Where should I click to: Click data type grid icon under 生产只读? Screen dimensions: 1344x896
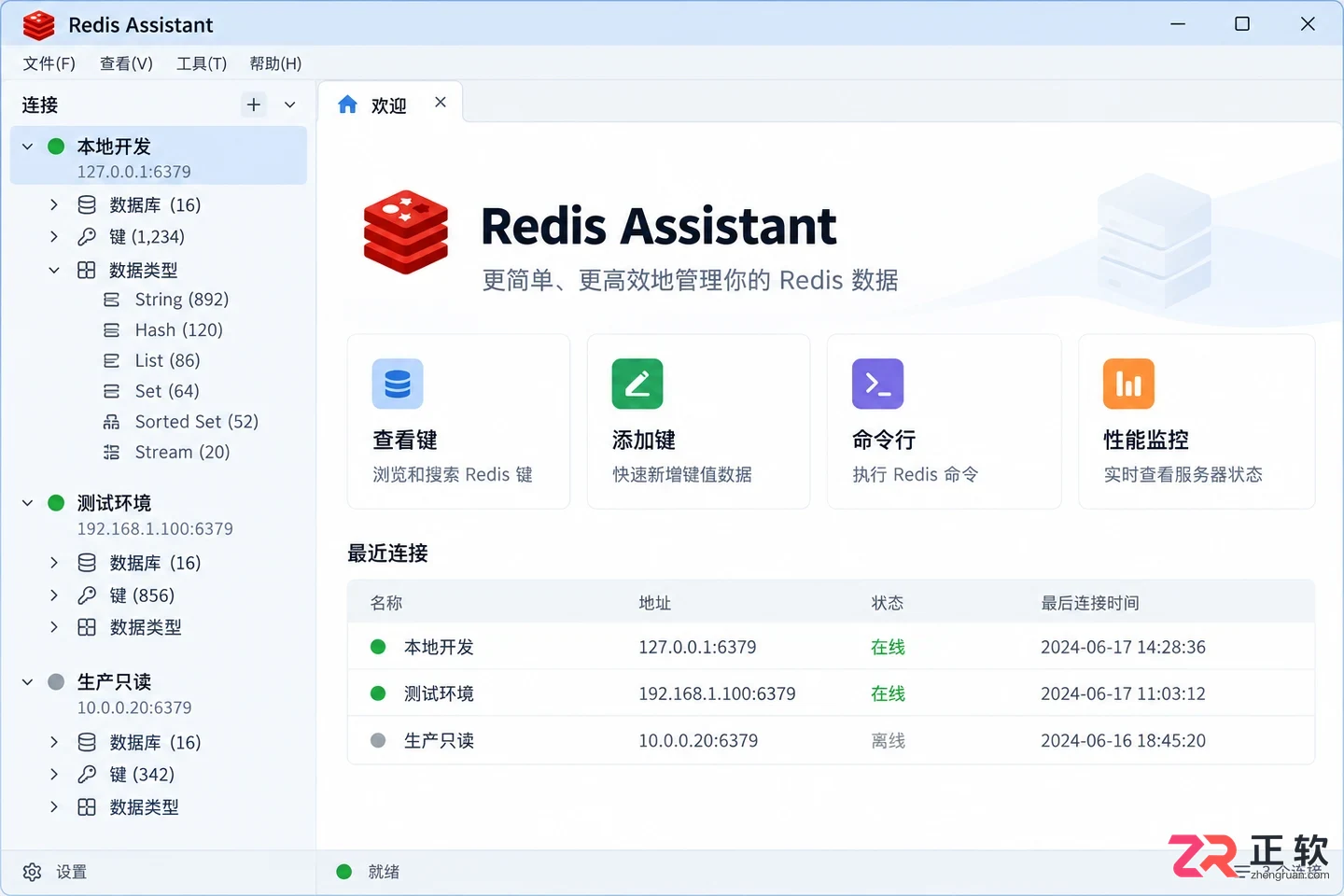(x=87, y=807)
